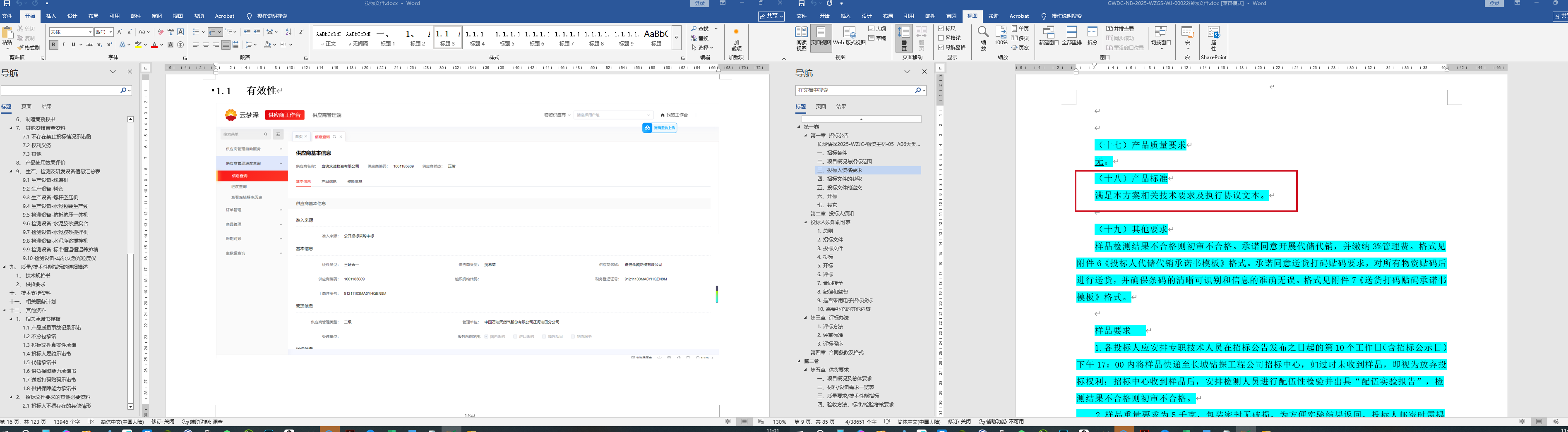Justify text in left Word window
This screenshot has width=1568, height=432.
click(x=226, y=44)
